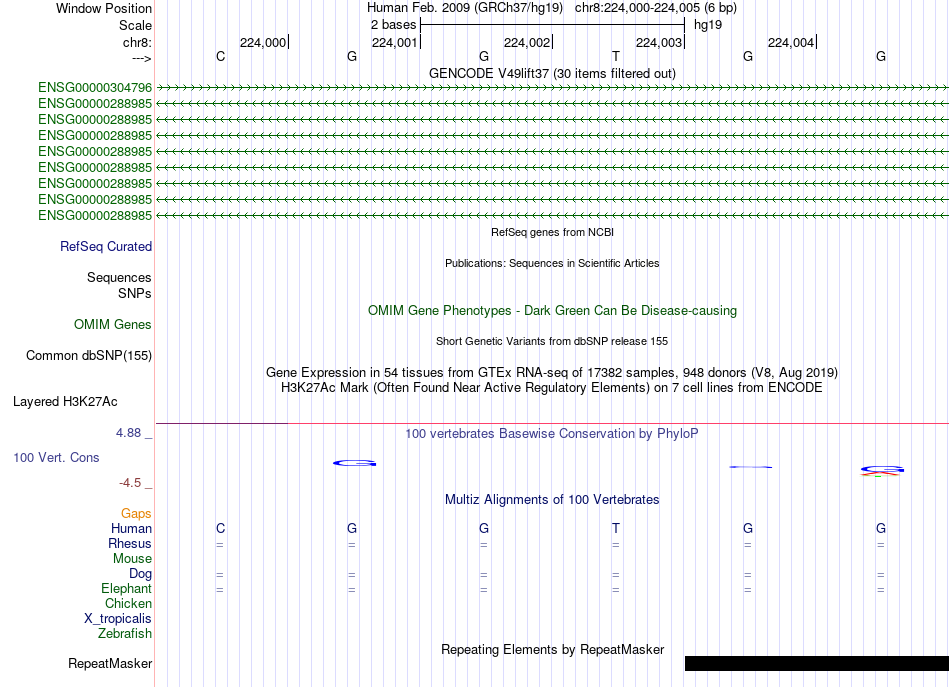Click Short Genetic Variants from dbSNP title
Screen dimensions: 950x687
[x=552, y=341]
